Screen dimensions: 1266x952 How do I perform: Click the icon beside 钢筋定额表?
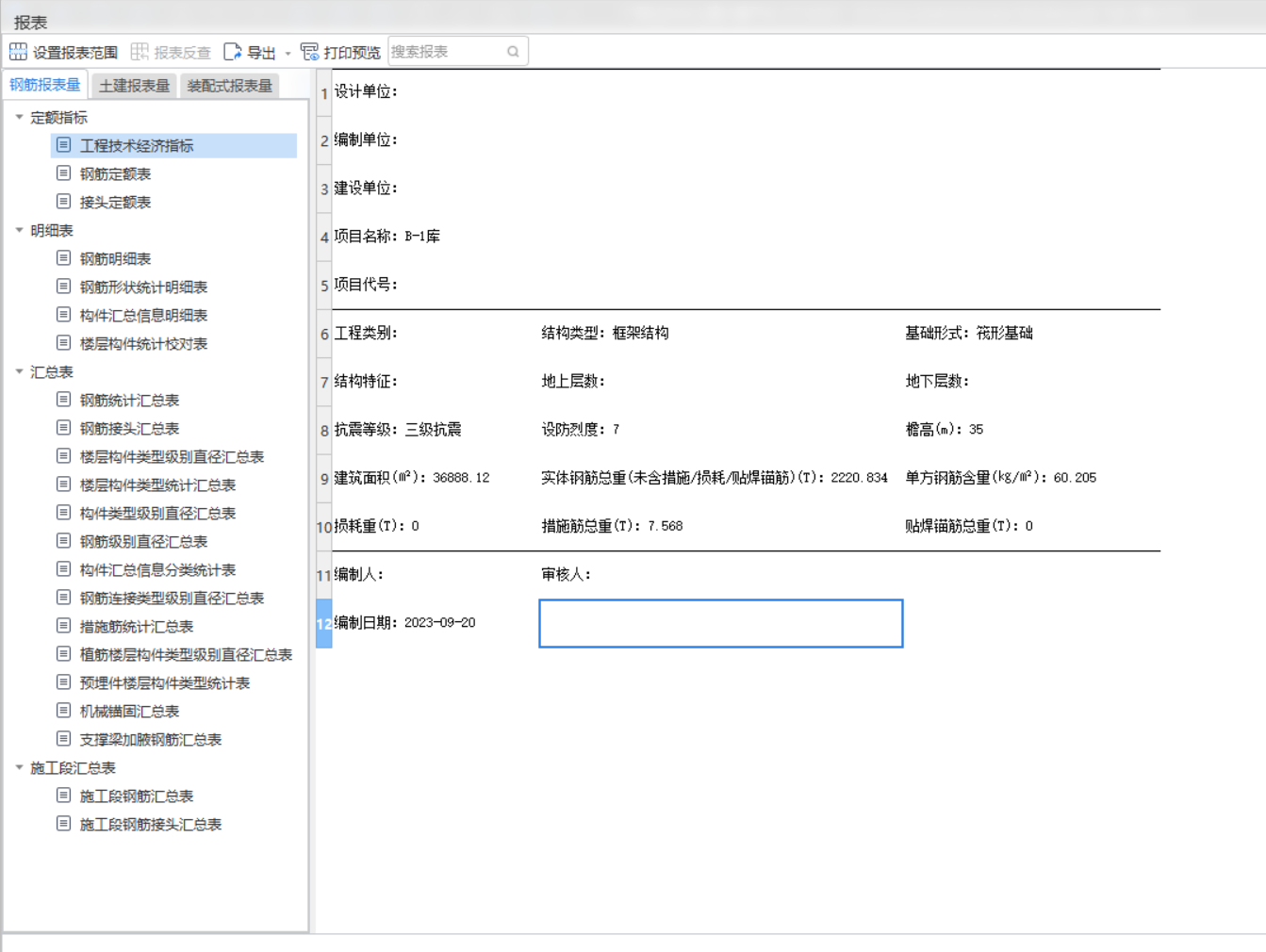pos(63,173)
